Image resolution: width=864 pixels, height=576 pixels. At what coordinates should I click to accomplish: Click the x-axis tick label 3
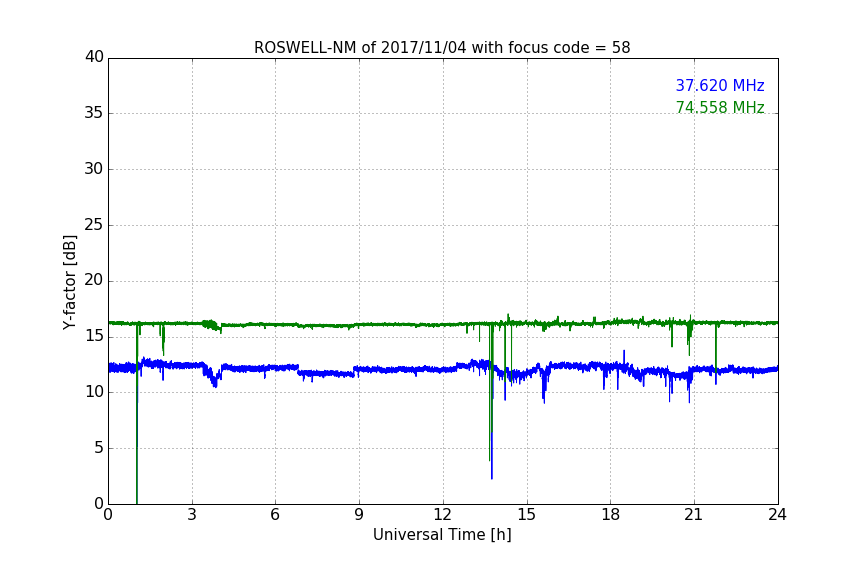(x=192, y=515)
